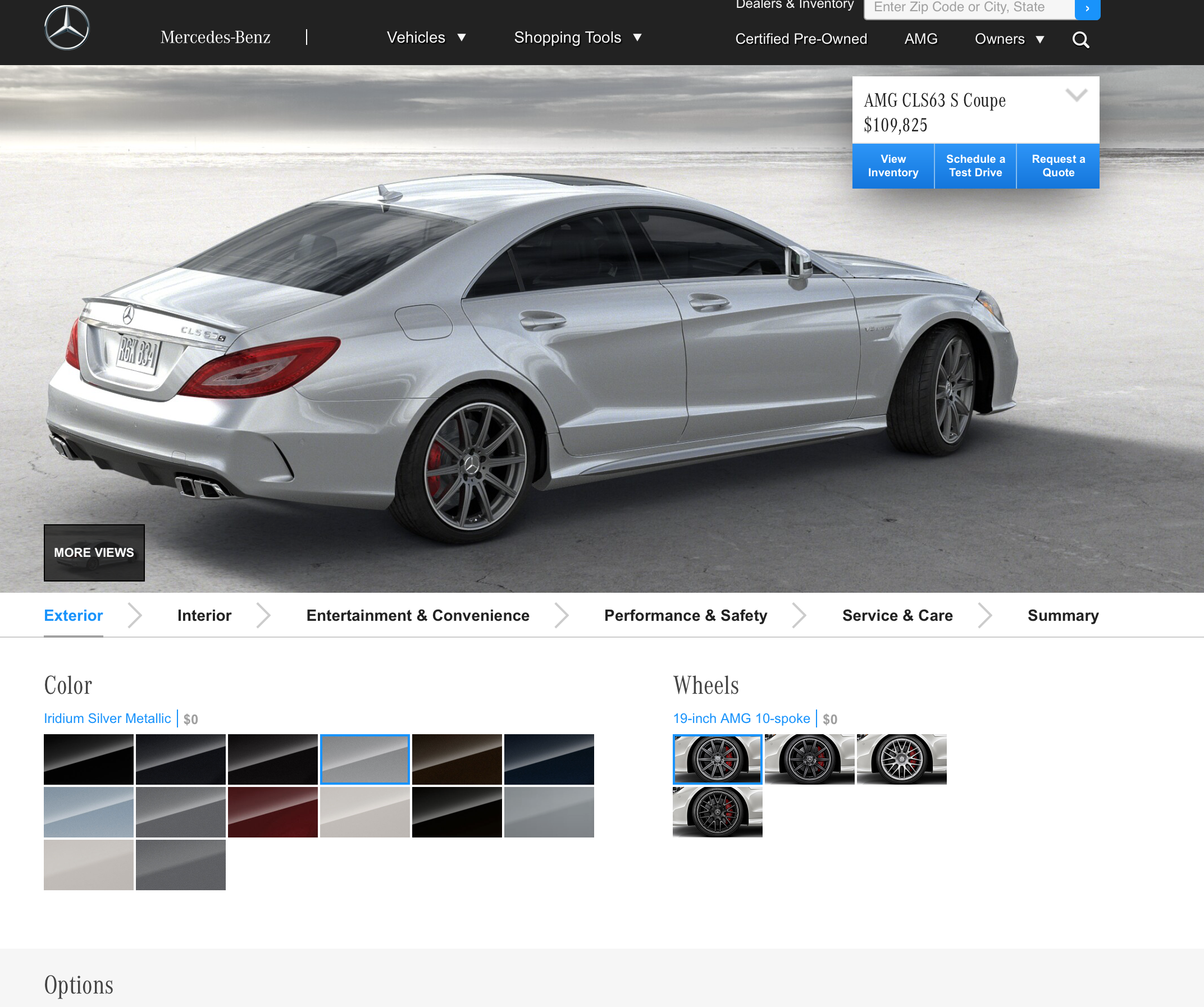The width and height of the screenshot is (1204, 1007).
Task: Open the search magnifier icon
Action: click(x=1080, y=39)
